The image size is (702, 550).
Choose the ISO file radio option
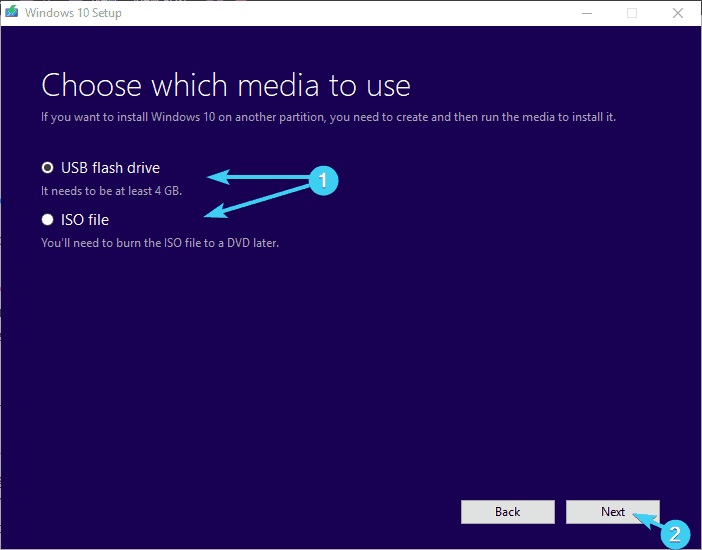tap(47, 220)
